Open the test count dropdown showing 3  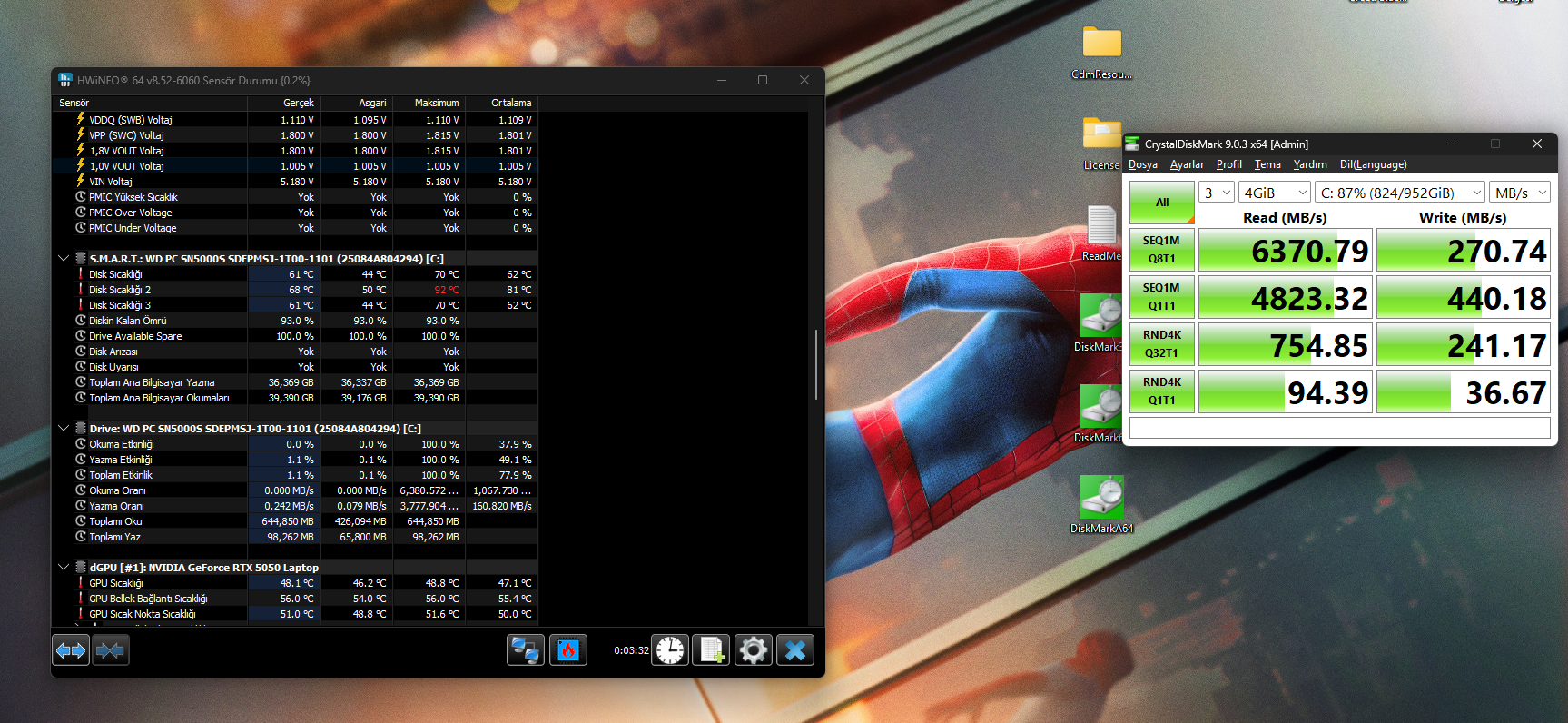1217,193
